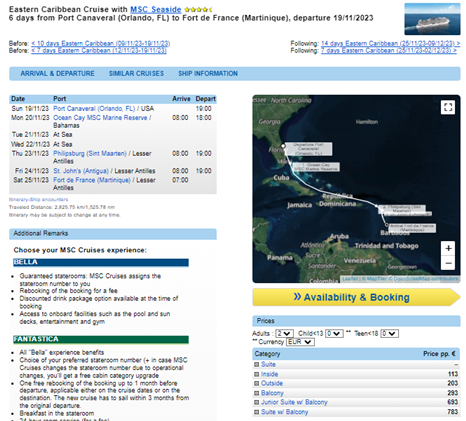Expand Suite w/ Balcony category
Screen dimensions: 466x421
pos(256,412)
